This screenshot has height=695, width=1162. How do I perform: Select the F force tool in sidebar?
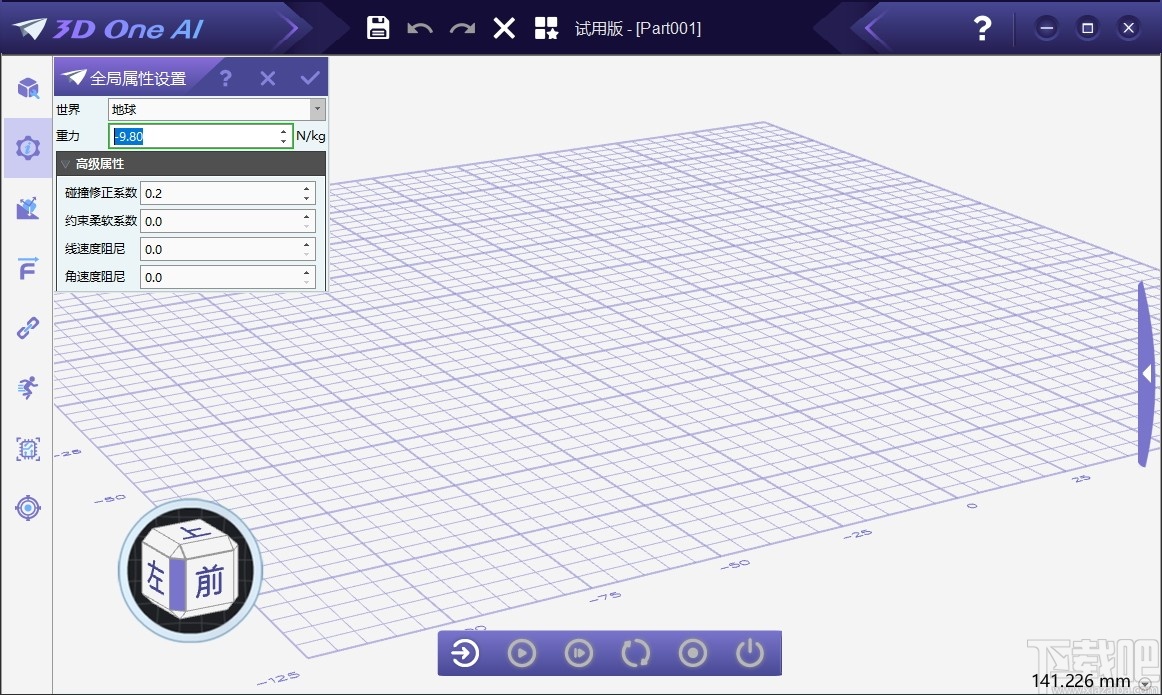tap(28, 267)
